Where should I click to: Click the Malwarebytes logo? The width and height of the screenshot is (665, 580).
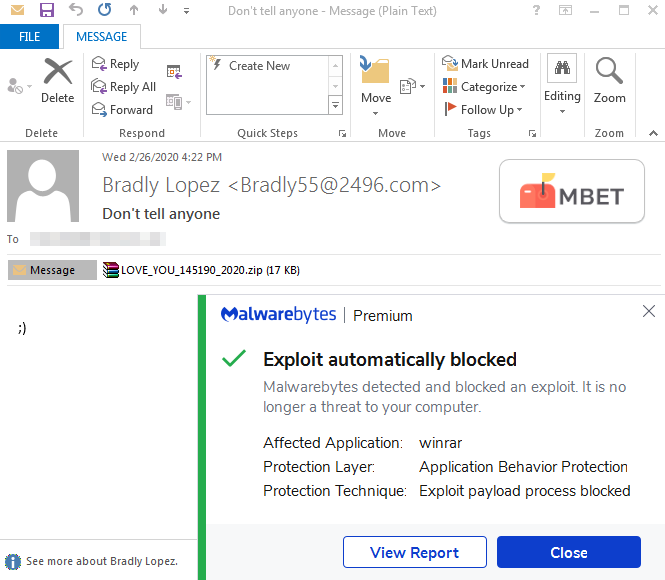278,315
